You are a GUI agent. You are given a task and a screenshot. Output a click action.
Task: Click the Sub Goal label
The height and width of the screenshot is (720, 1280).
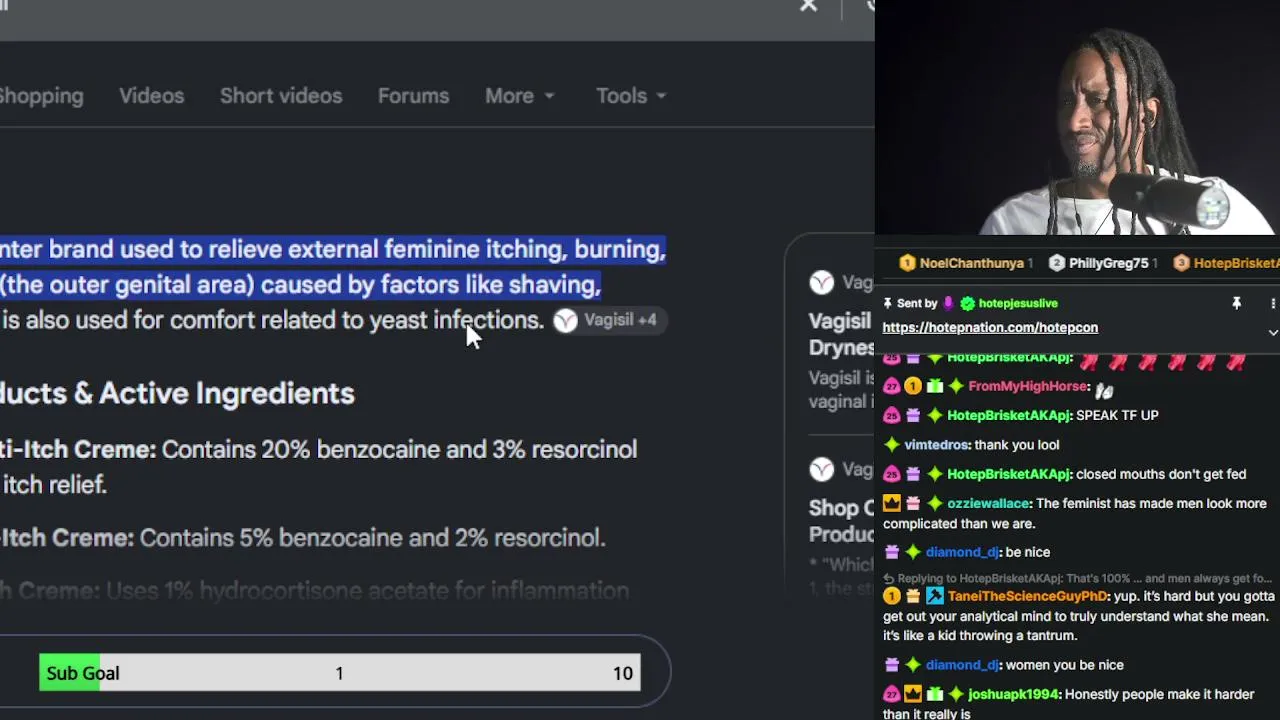point(83,673)
